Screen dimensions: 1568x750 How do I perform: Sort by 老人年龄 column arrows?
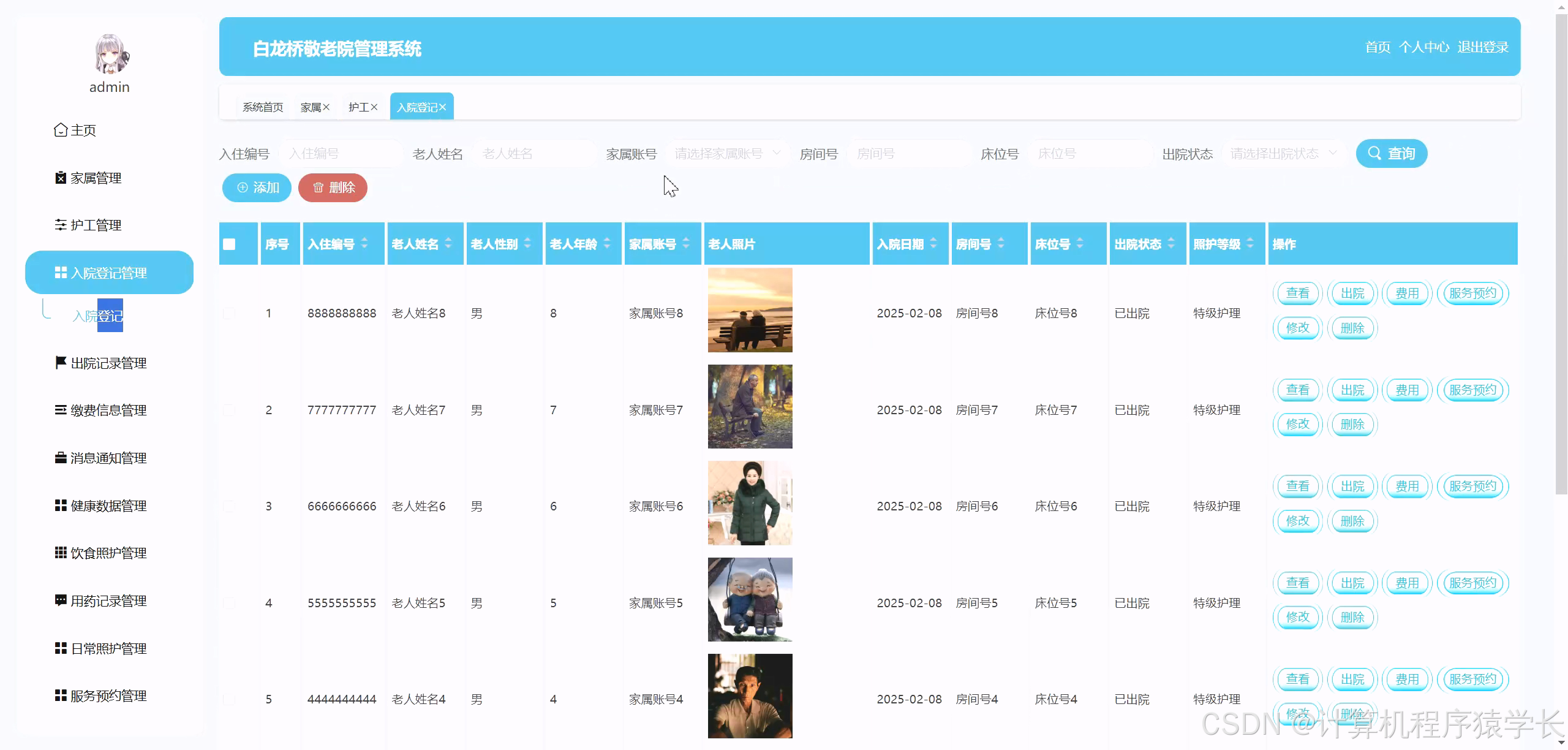[607, 243]
